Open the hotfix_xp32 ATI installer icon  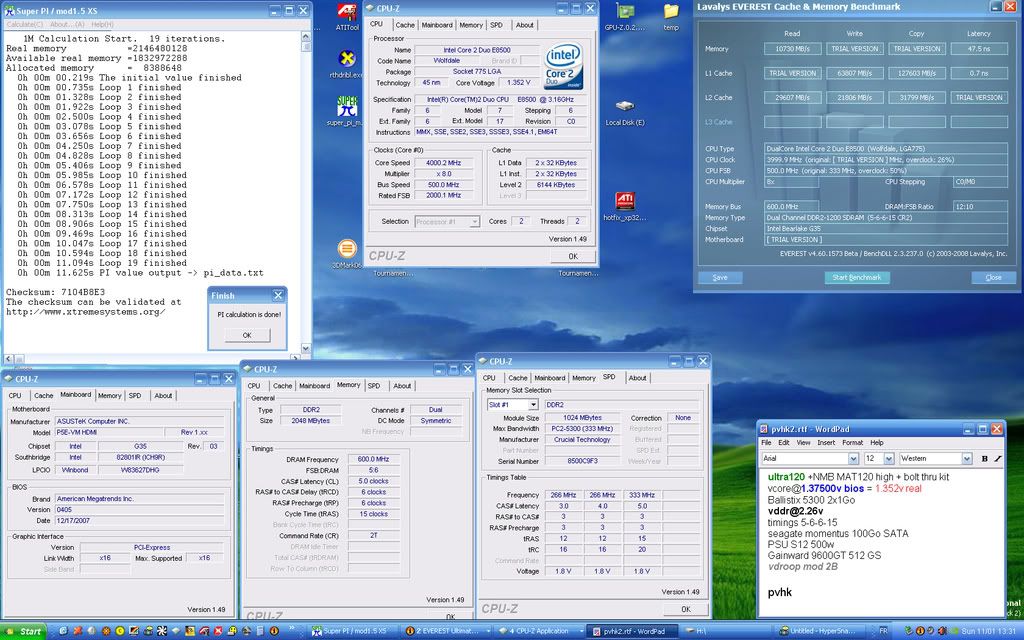625,206
